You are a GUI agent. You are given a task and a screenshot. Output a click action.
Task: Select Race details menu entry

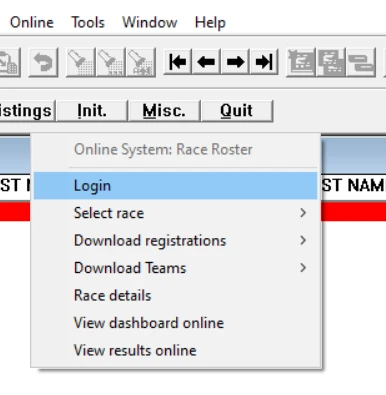point(175,296)
